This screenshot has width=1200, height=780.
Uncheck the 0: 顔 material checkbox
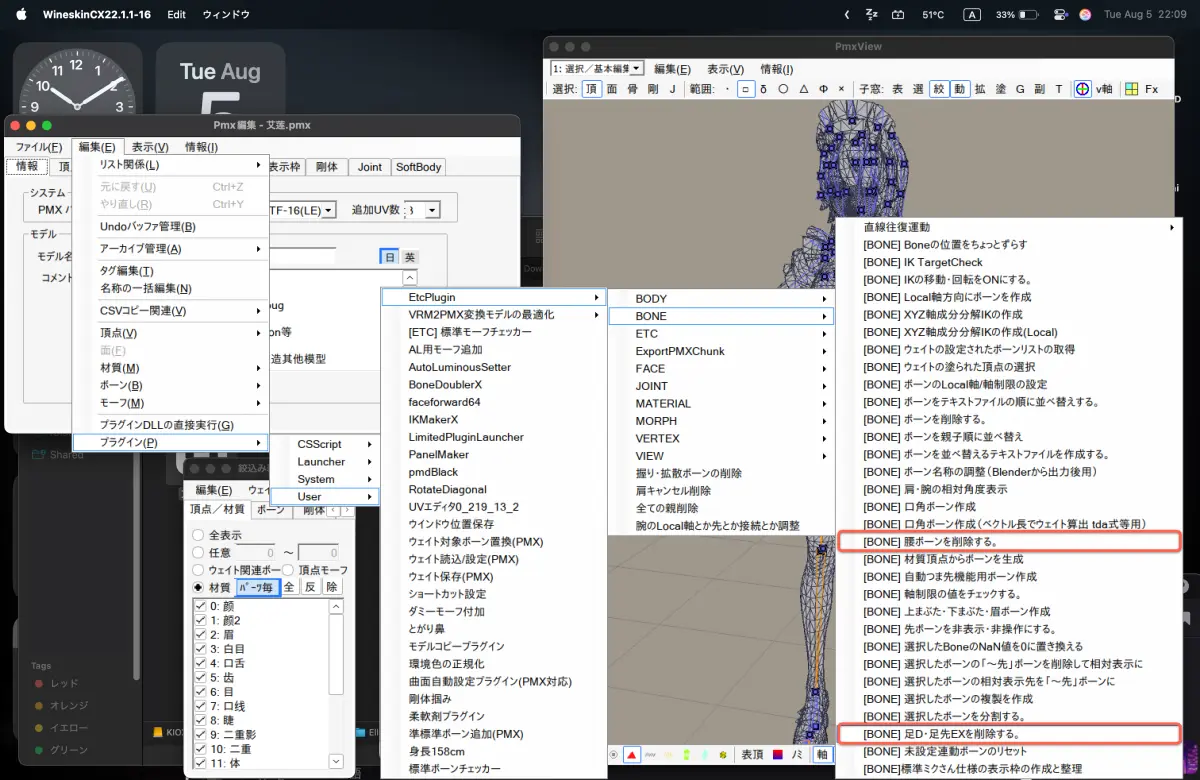pyautogui.click(x=201, y=606)
